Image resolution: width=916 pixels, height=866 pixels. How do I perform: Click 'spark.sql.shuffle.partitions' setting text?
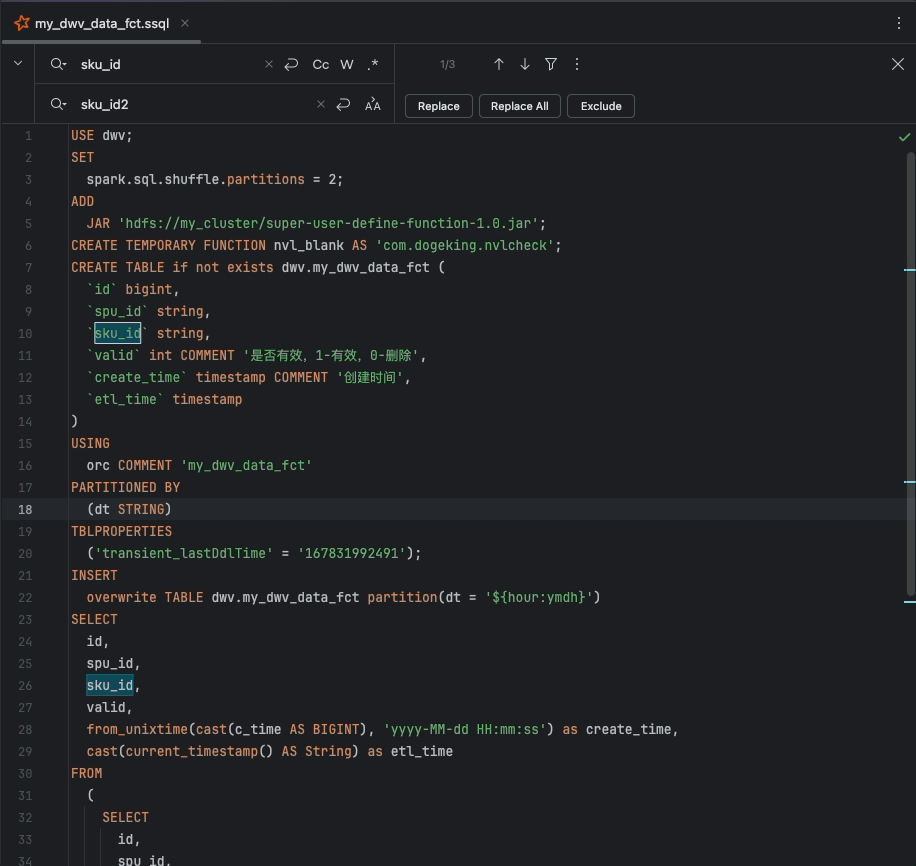tap(196, 179)
